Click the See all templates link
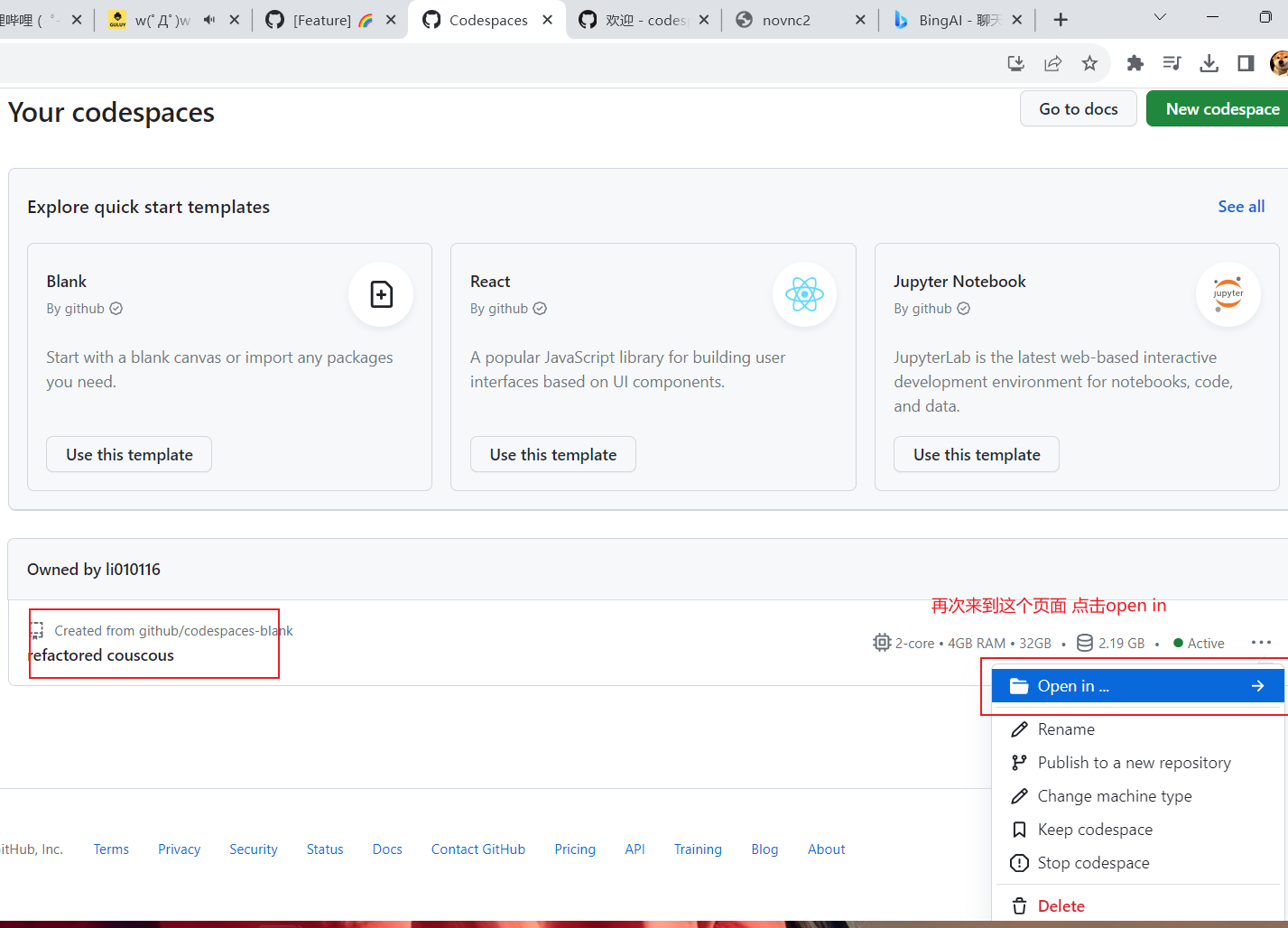 [x=1241, y=207]
